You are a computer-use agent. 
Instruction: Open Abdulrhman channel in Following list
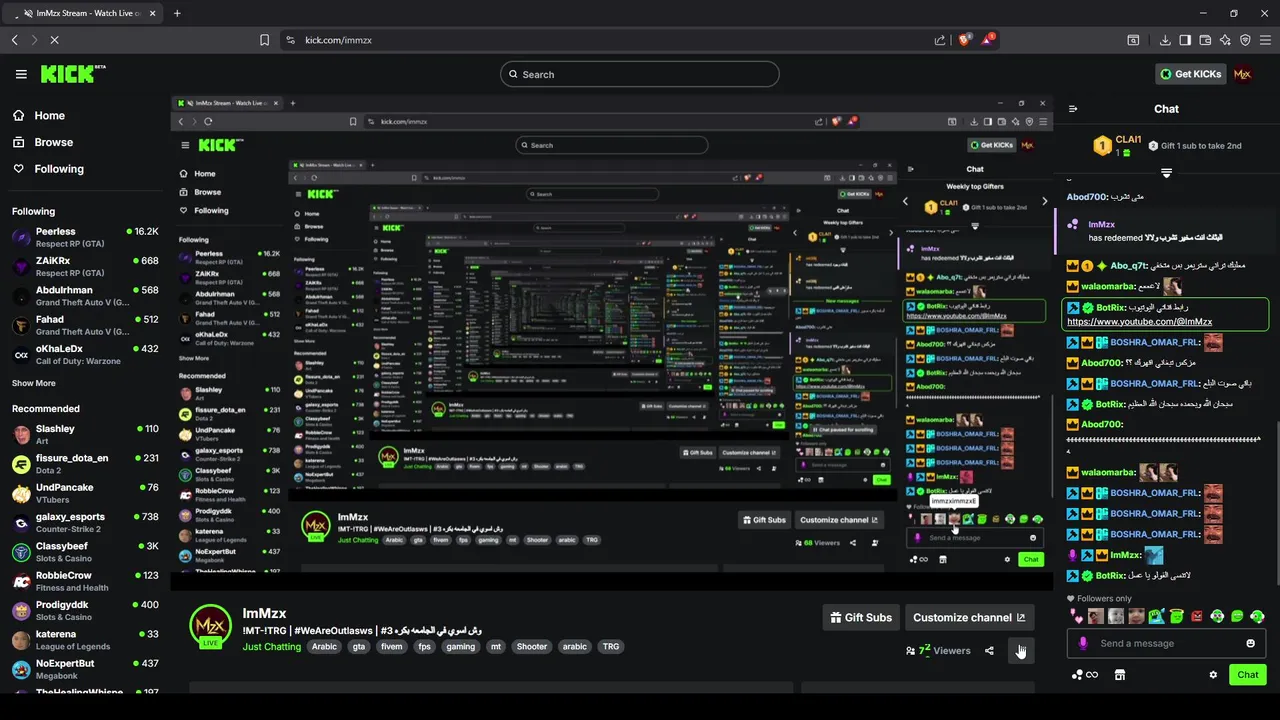coord(85,296)
